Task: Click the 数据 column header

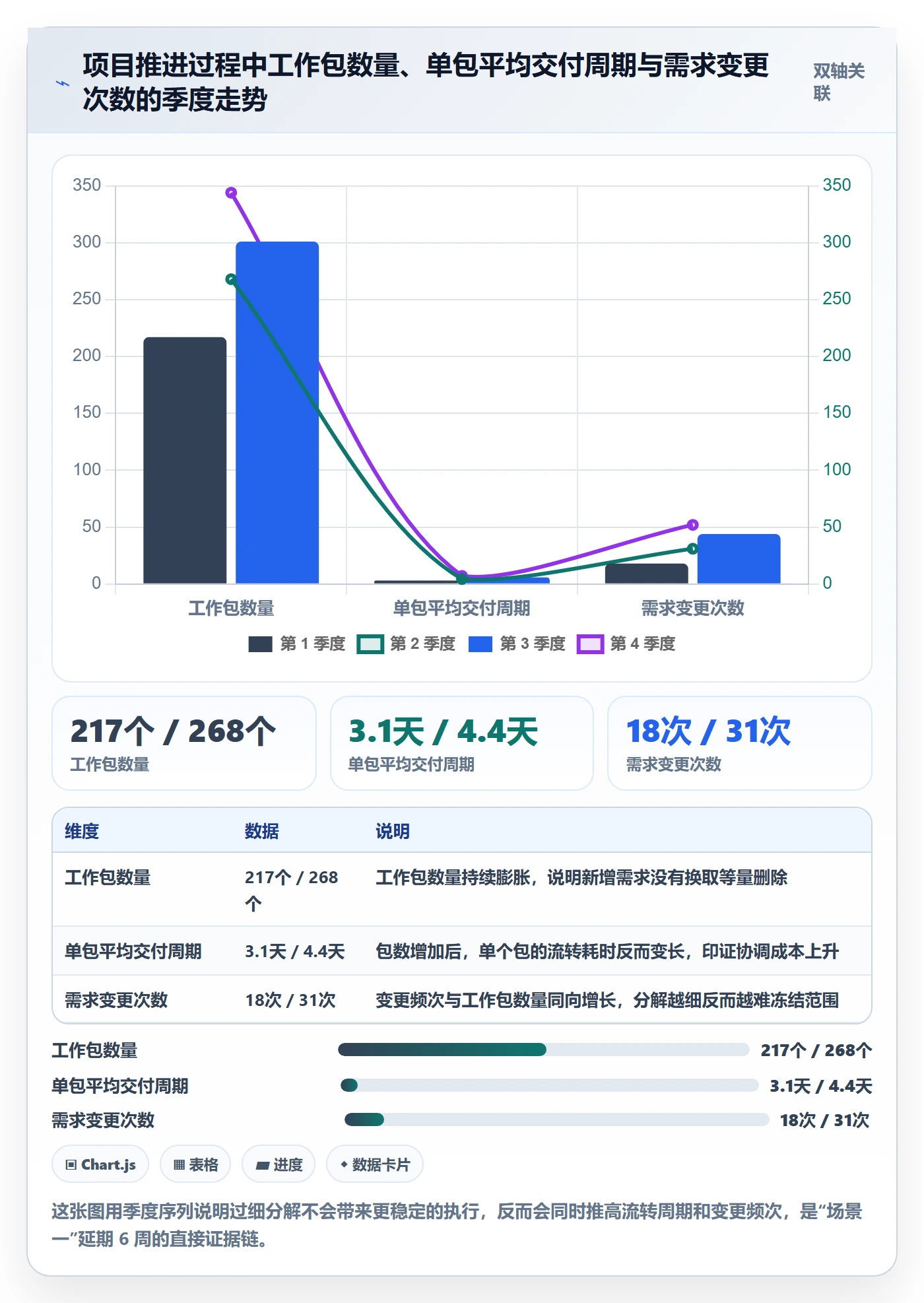Action: coord(262,831)
